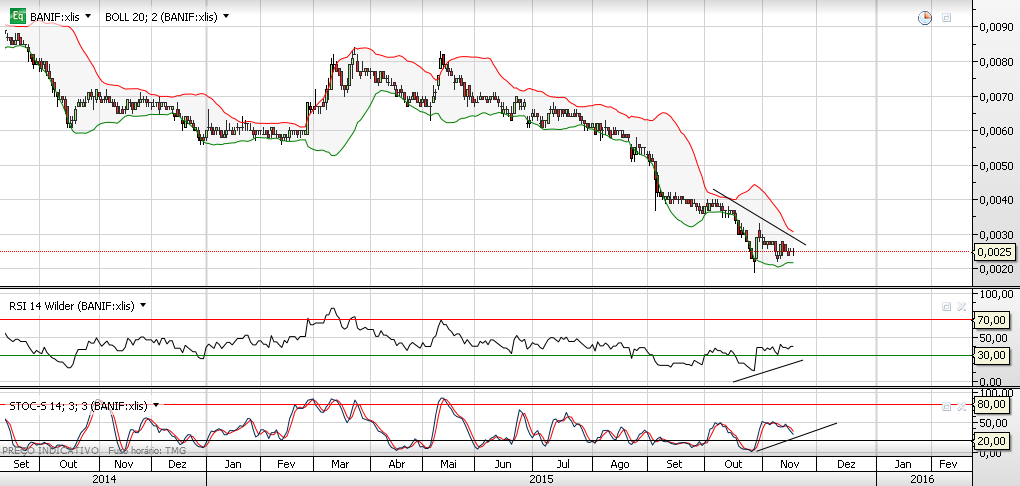Select the descending trendline on price chart
Viewport: 1020px width, 486px height.
760,217
